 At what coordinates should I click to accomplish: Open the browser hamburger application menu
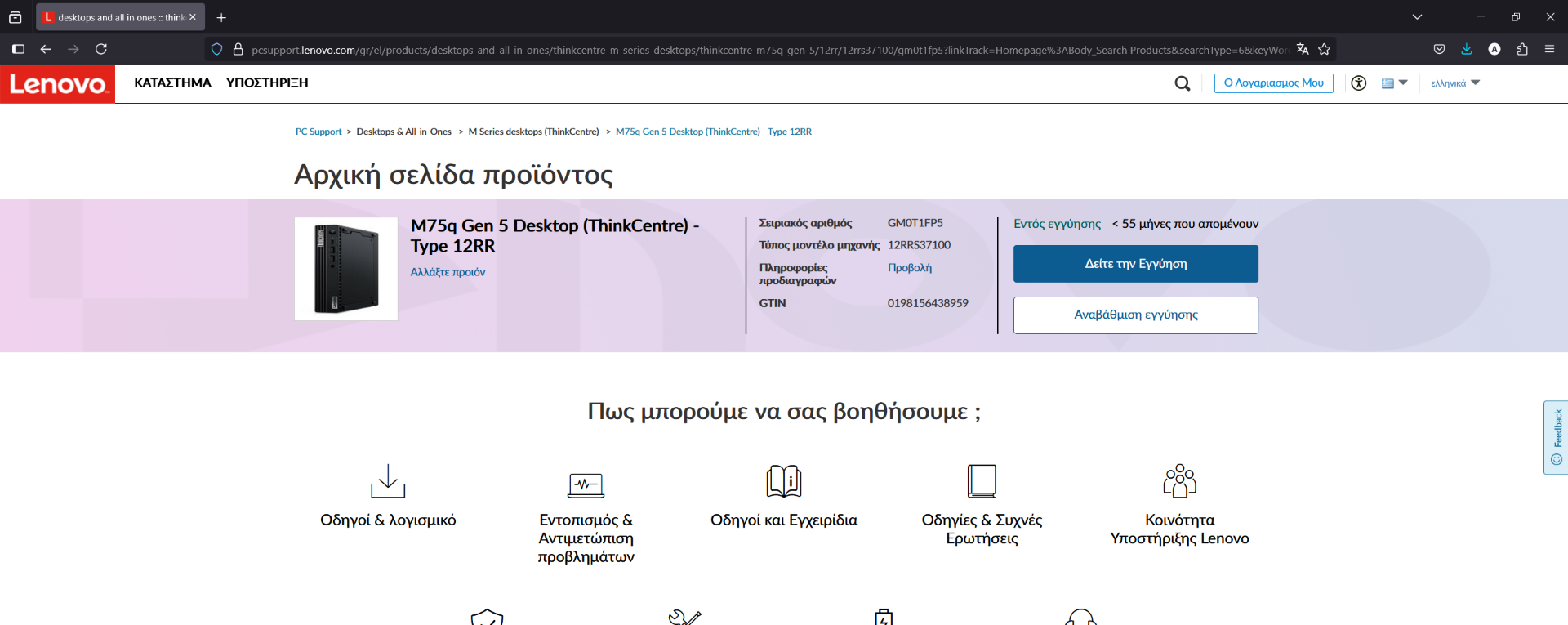click(1549, 49)
